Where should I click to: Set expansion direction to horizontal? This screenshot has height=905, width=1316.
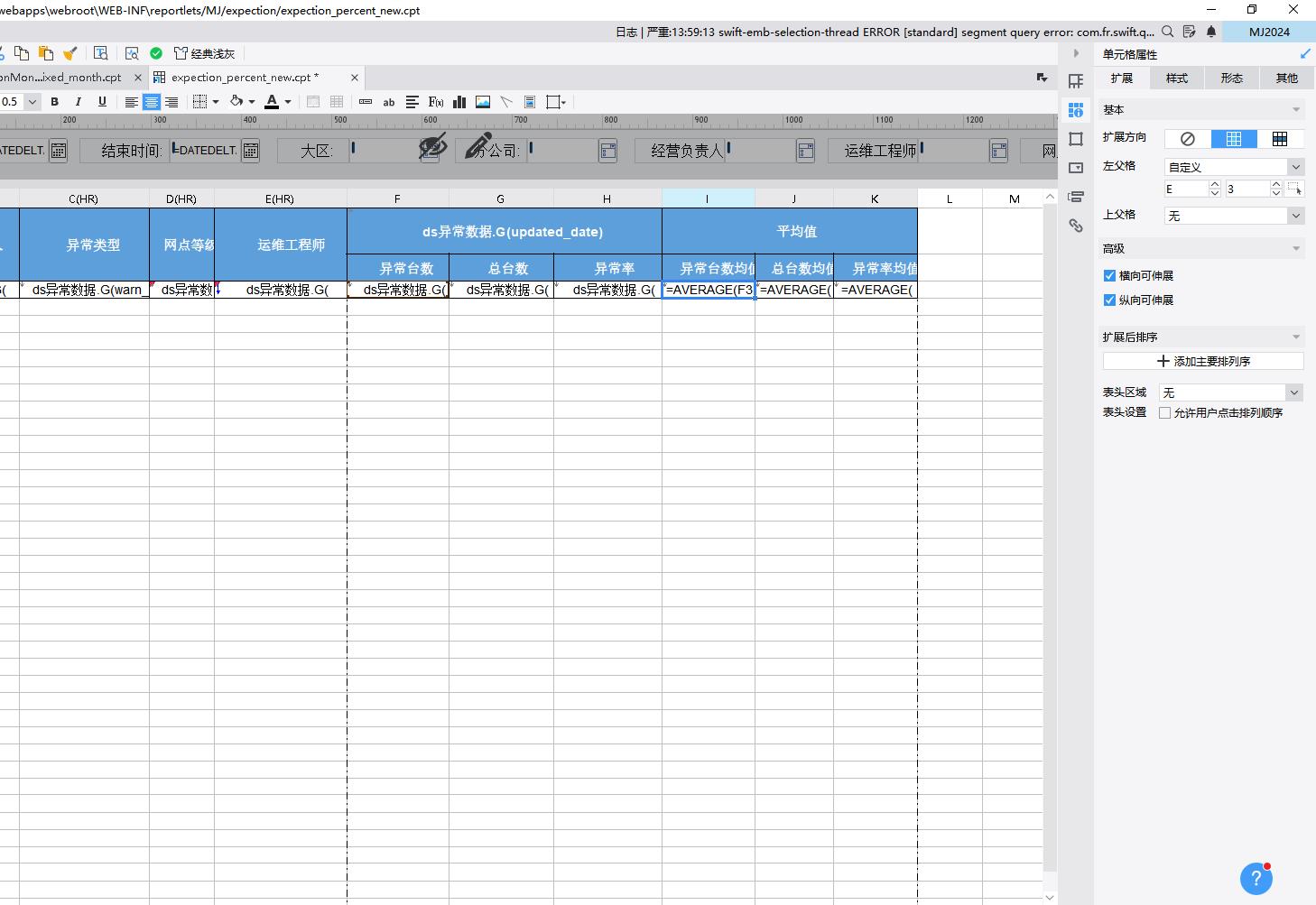point(1280,139)
